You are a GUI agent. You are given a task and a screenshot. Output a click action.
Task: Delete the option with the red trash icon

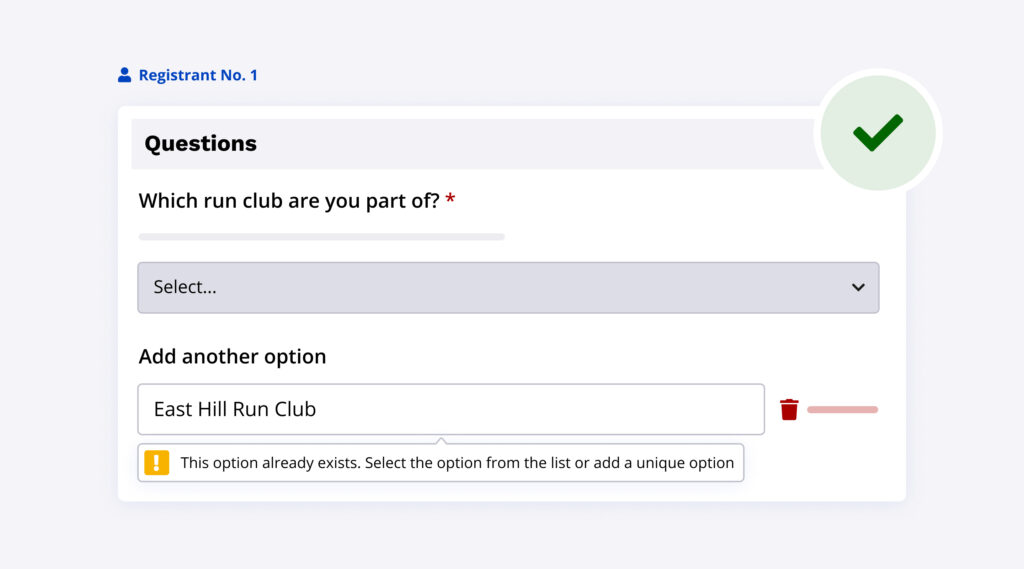pyautogui.click(x=789, y=409)
